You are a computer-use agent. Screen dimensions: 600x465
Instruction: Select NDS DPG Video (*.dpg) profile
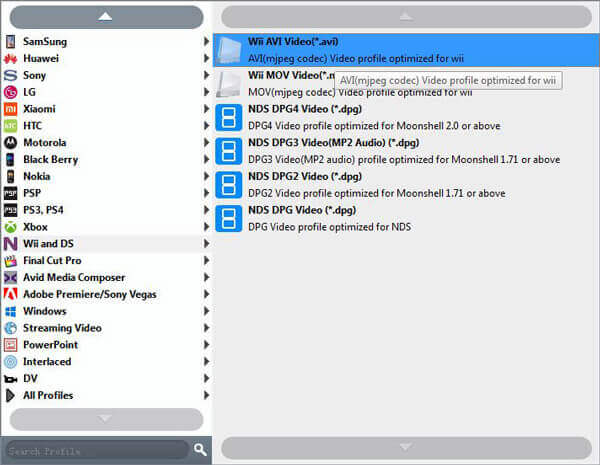tap(406, 219)
